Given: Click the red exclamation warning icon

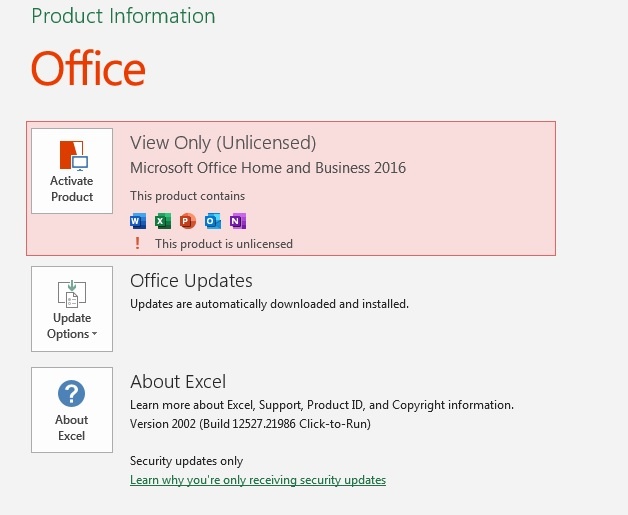Looking at the screenshot, I should (137, 243).
